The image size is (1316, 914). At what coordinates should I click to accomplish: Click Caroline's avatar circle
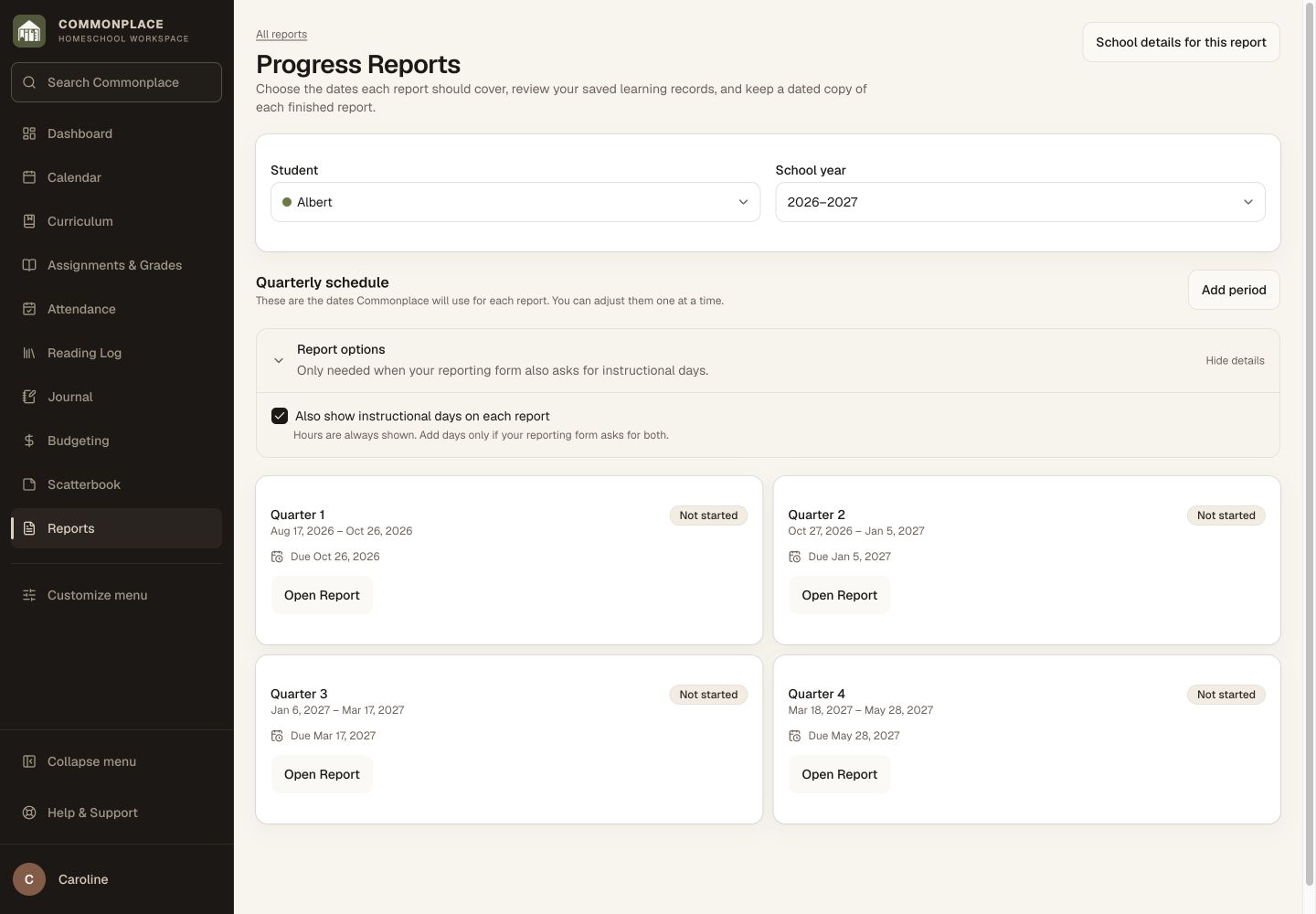pos(29,879)
